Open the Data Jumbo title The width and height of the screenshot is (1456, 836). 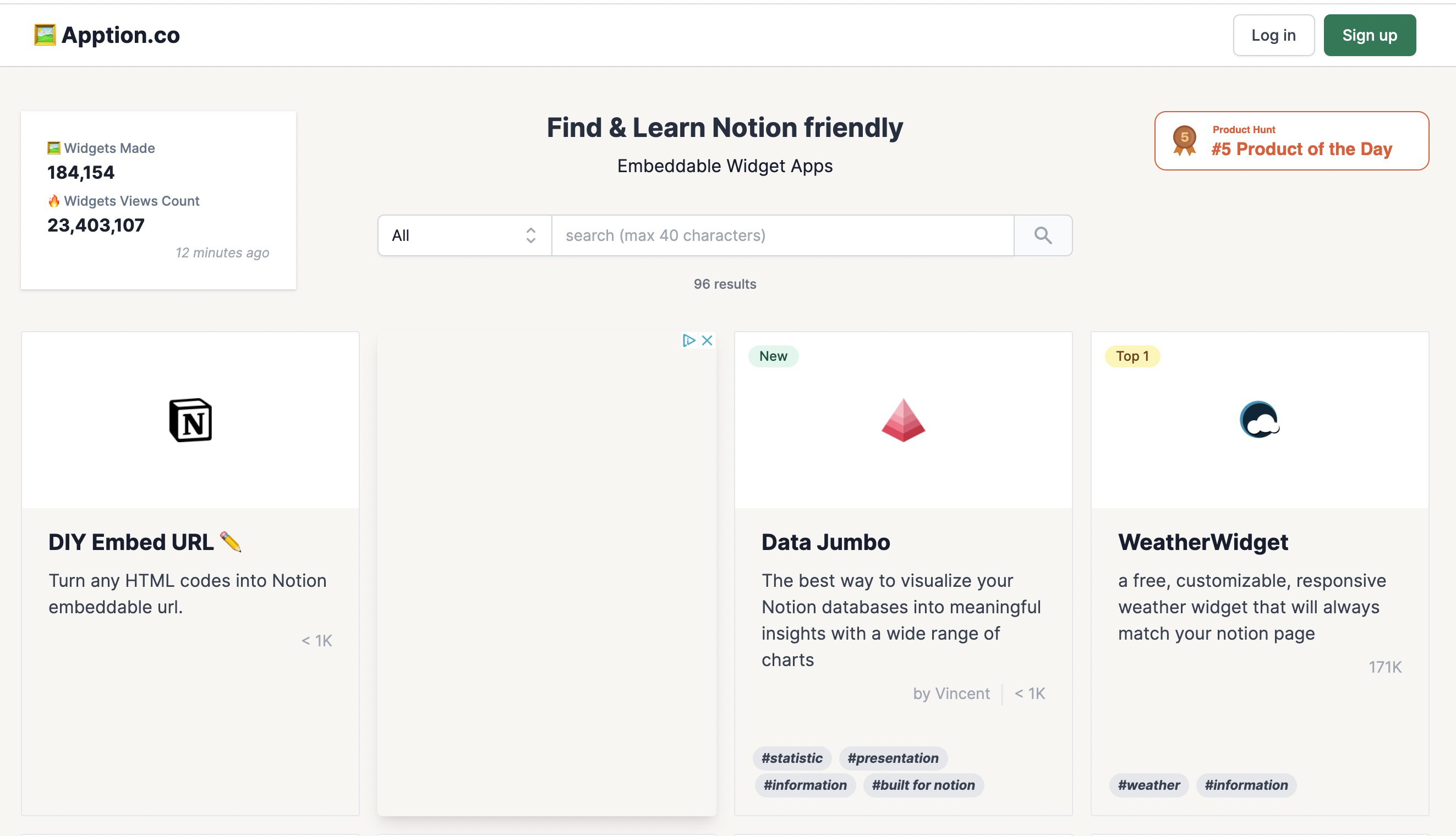(825, 542)
